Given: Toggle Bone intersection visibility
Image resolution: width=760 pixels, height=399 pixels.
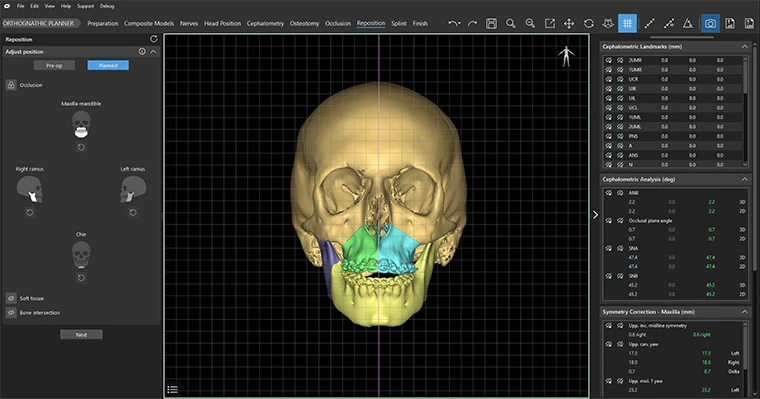Looking at the screenshot, I should click(11, 313).
